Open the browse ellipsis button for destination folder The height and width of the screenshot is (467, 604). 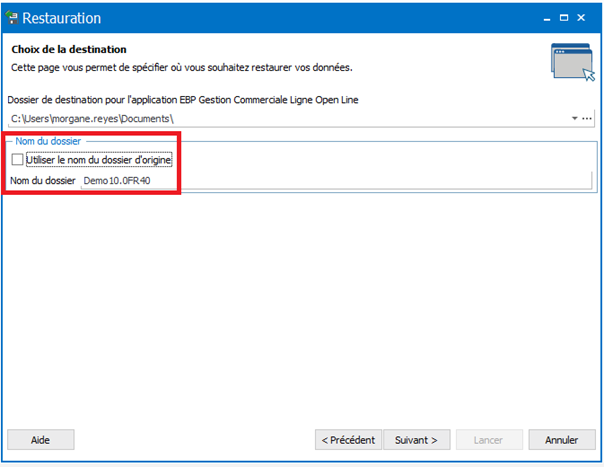tap(587, 119)
